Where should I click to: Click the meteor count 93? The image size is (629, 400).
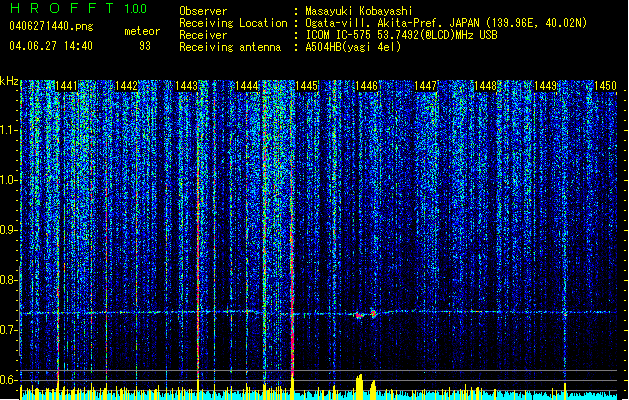pyautogui.click(x=145, y=46)
